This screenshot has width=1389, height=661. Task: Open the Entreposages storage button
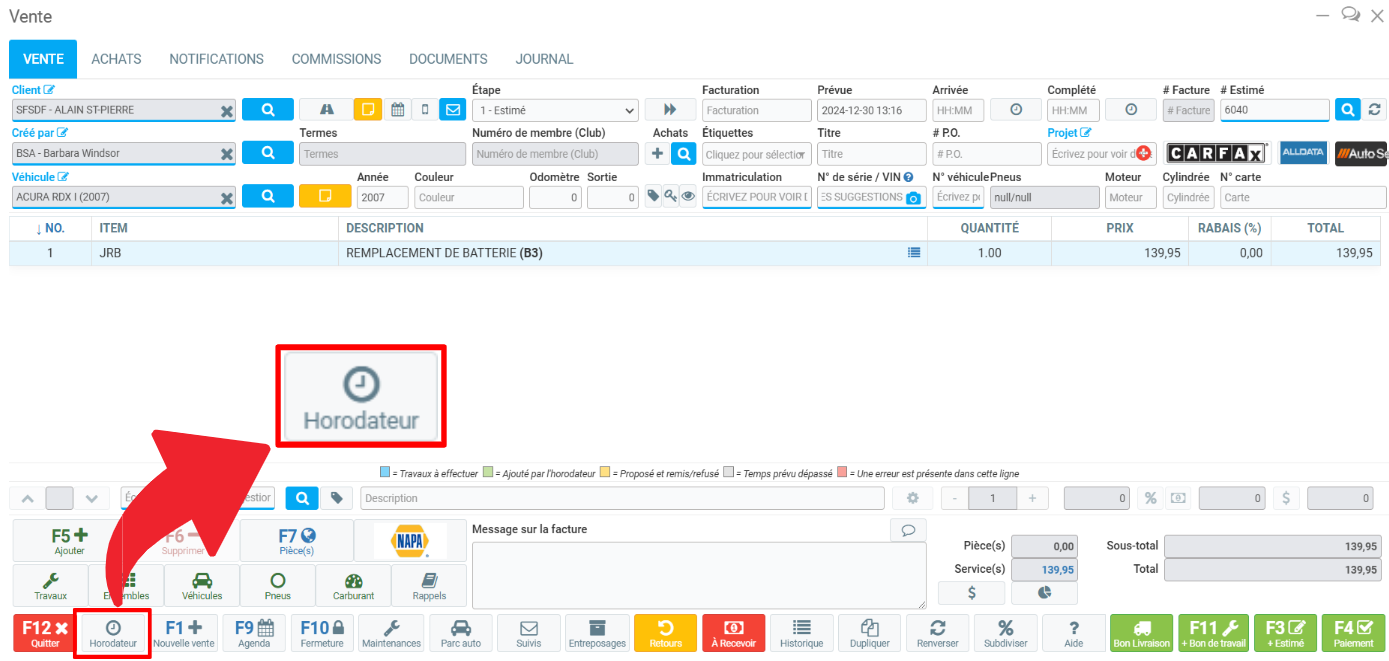(597, 633)
